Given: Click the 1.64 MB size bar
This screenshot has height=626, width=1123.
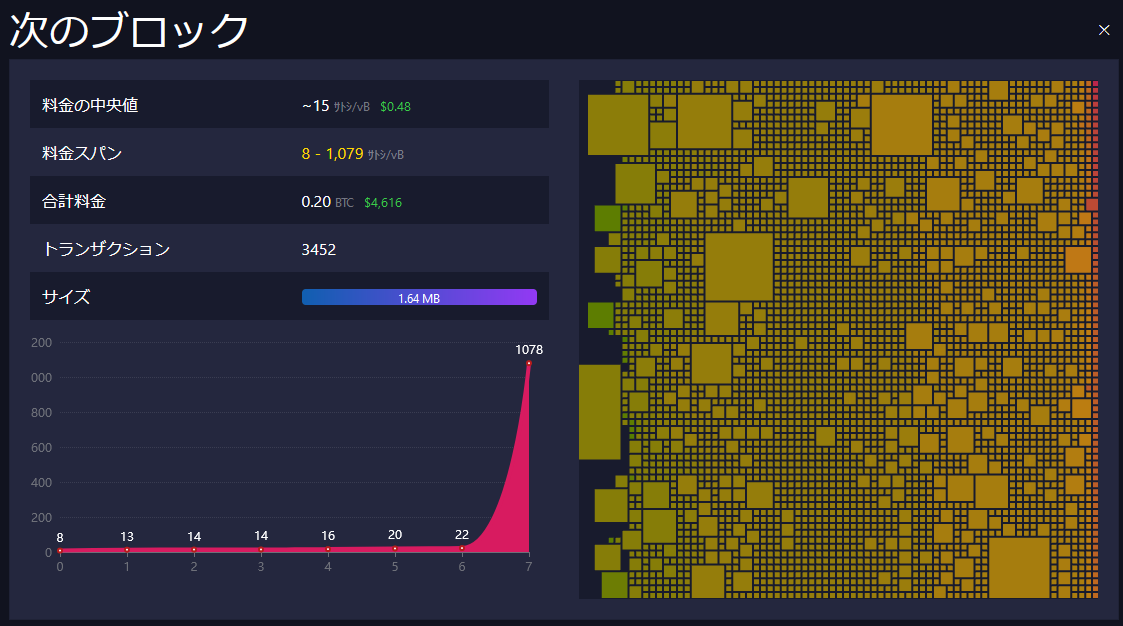Looking at the screenshot, I should coord(419,297).
